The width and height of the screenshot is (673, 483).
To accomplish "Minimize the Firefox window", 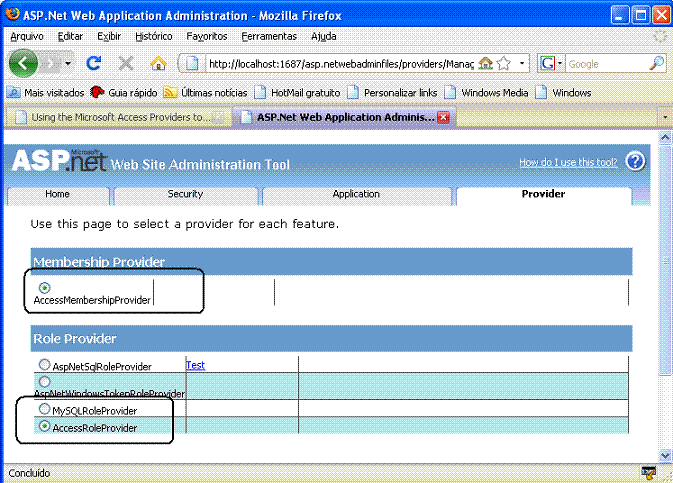I will tap(619, 15).
